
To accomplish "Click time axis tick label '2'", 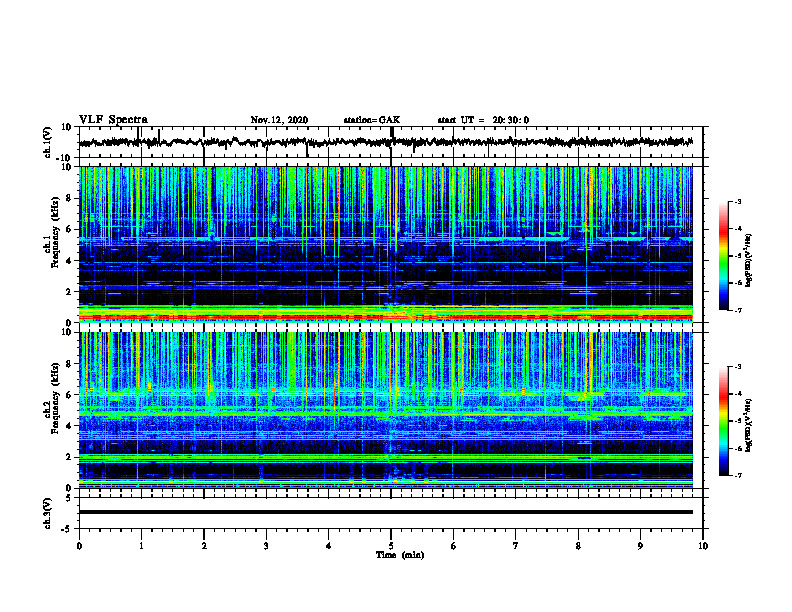I will click(x=204, y=546).
